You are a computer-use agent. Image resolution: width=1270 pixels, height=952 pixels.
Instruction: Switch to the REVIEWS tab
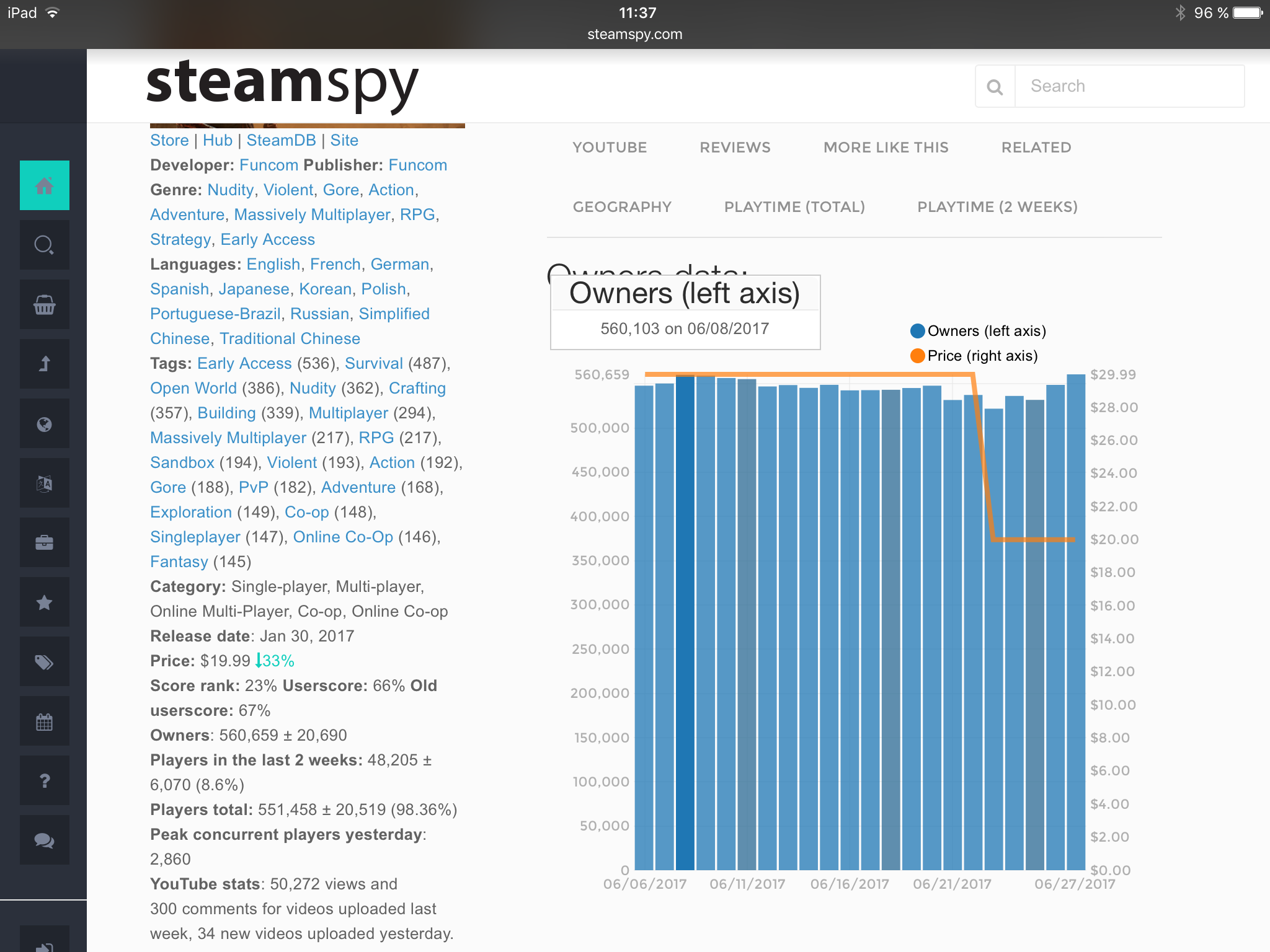click(735, 148)
